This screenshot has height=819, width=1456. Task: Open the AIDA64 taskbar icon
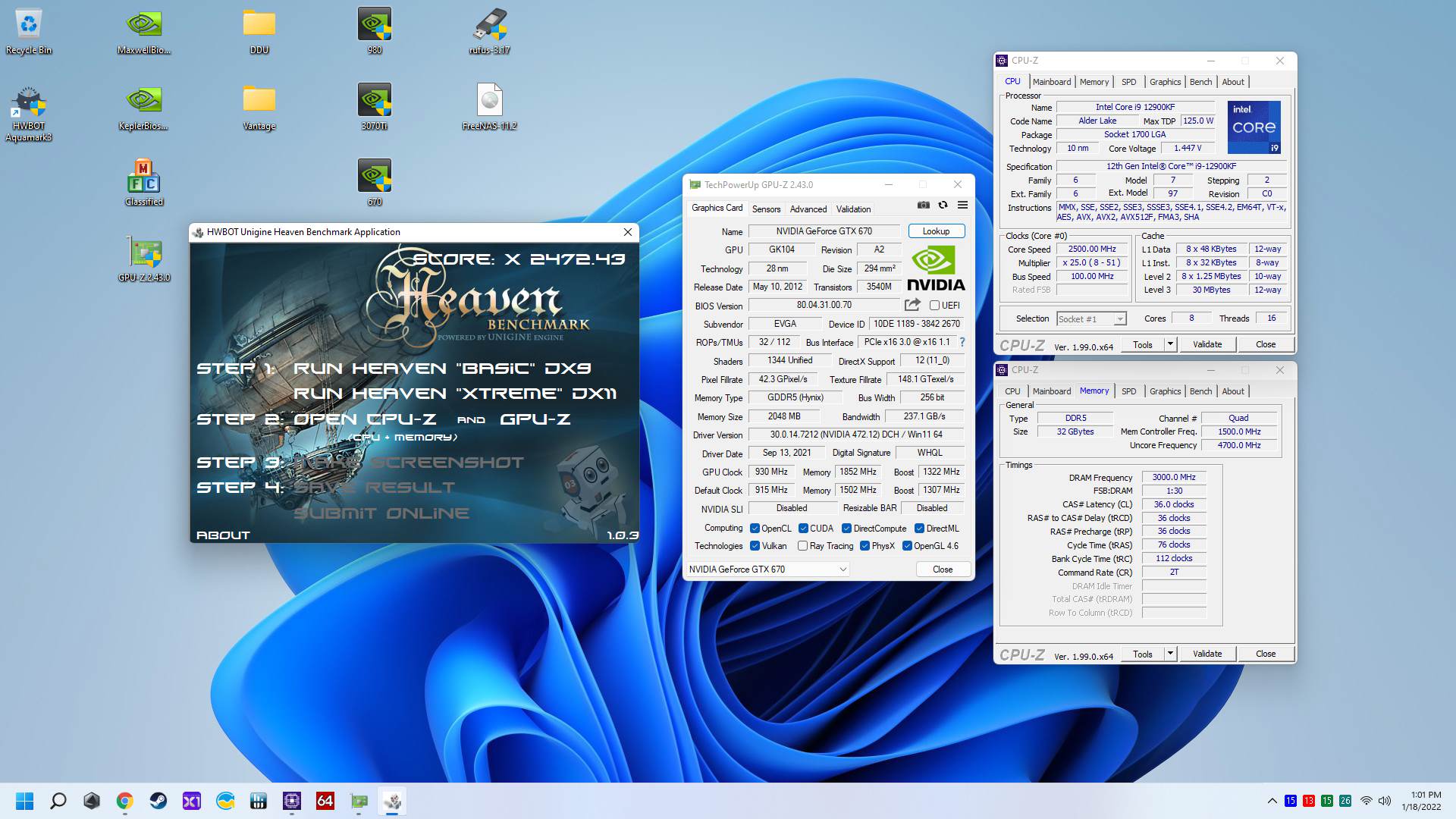325,801
